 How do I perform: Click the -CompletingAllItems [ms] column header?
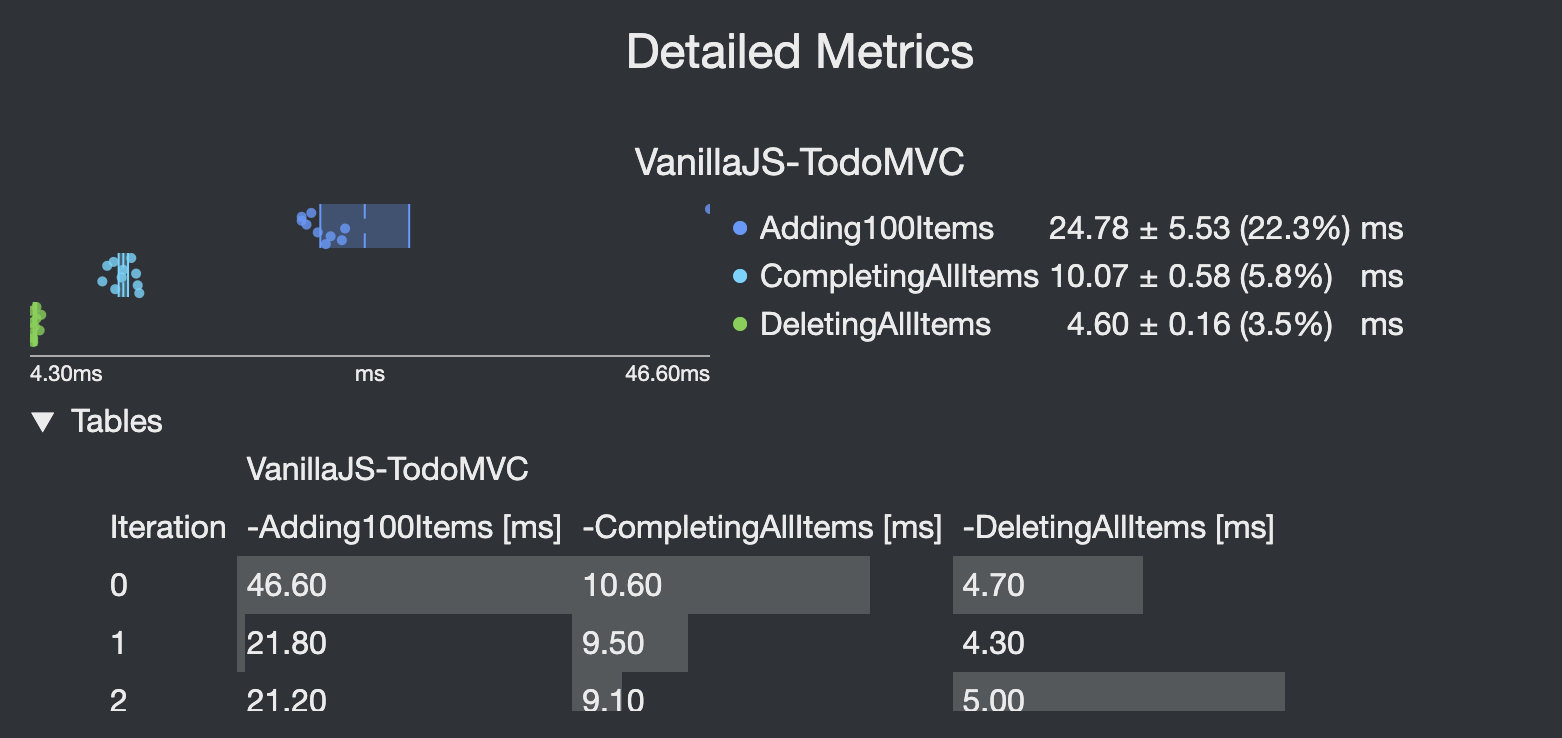tap(762, 527)
